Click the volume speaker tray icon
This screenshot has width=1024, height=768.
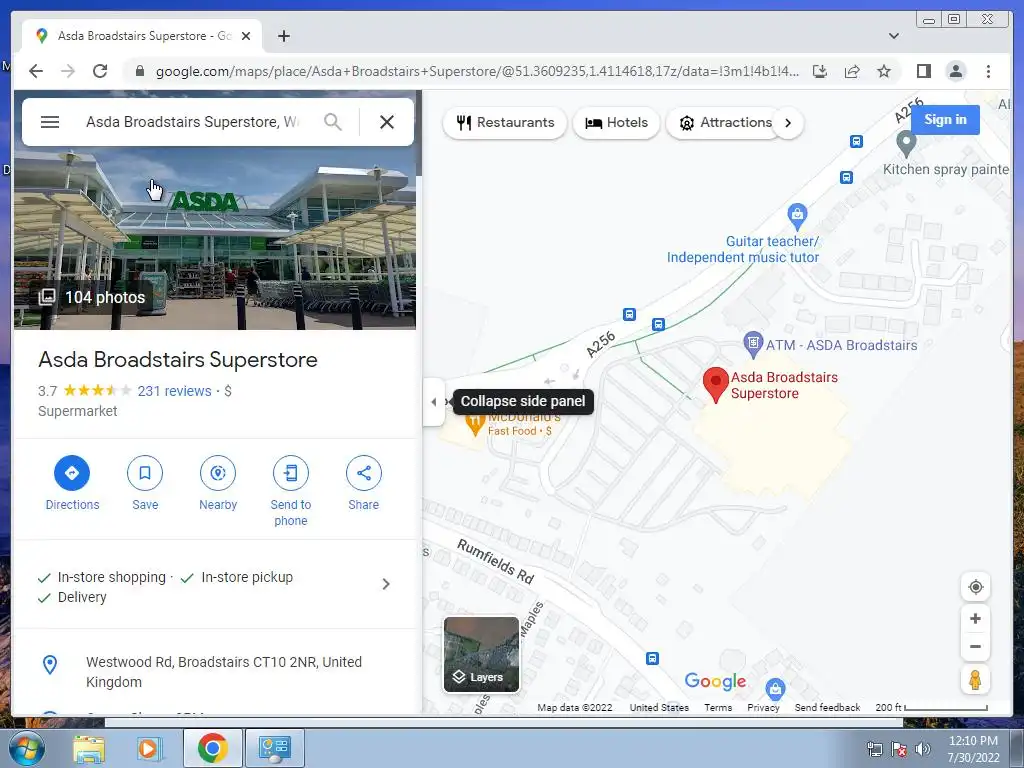point(922,749)
